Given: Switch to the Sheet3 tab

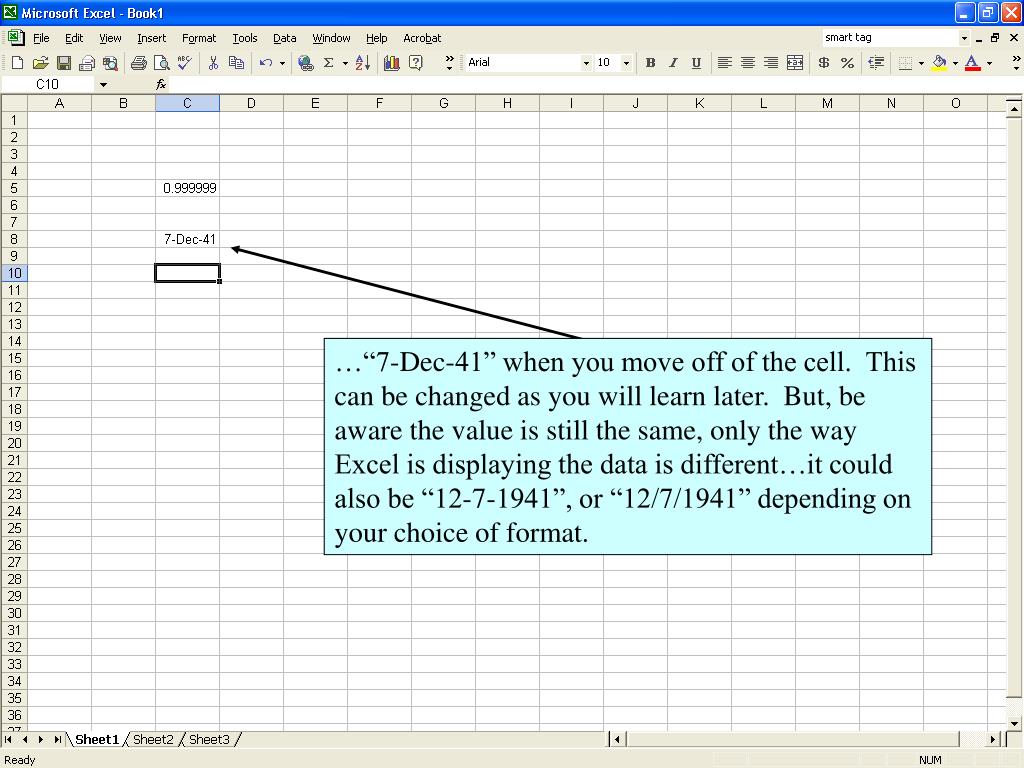Looking at the screenshot, I should (209, 739).
